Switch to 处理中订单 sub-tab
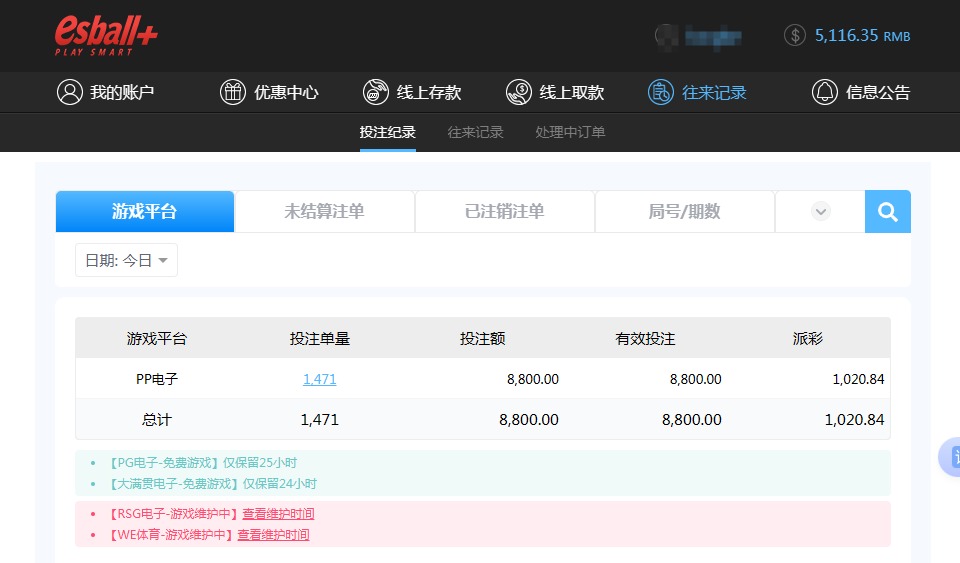The image size is (960, 563). pyautogui.click(x=570, y=132)
